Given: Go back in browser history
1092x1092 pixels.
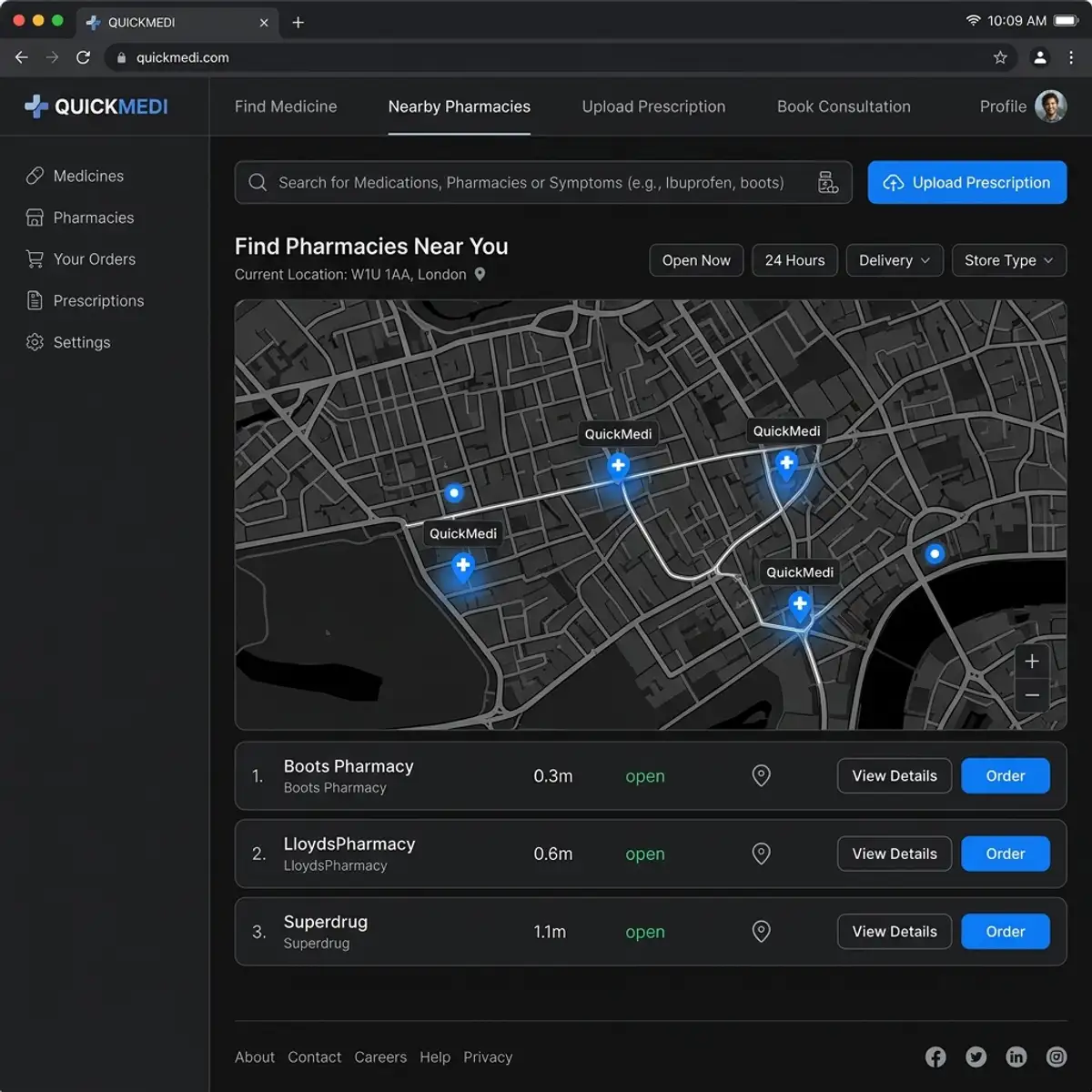Looking at the screenshot, I should pos(22,57).
